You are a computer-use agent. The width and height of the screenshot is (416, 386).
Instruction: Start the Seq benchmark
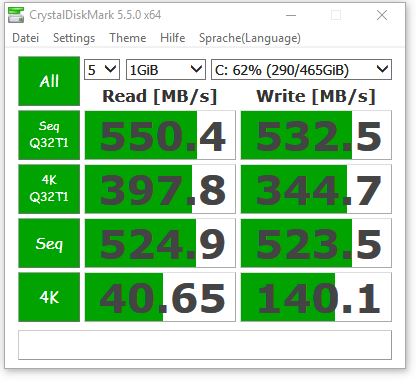[x=49, y=243]
